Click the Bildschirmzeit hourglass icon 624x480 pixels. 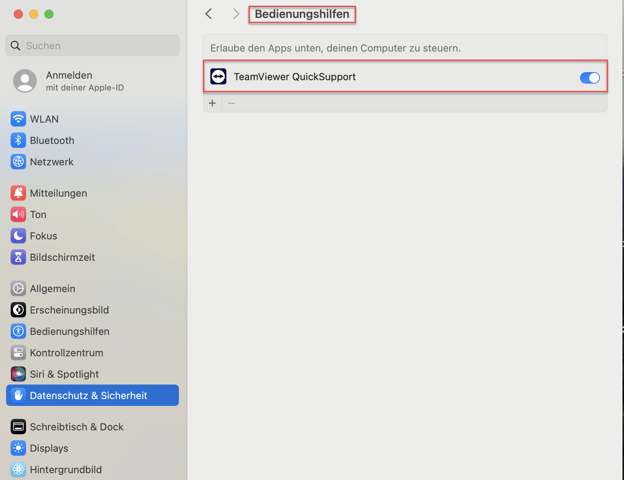18,257
